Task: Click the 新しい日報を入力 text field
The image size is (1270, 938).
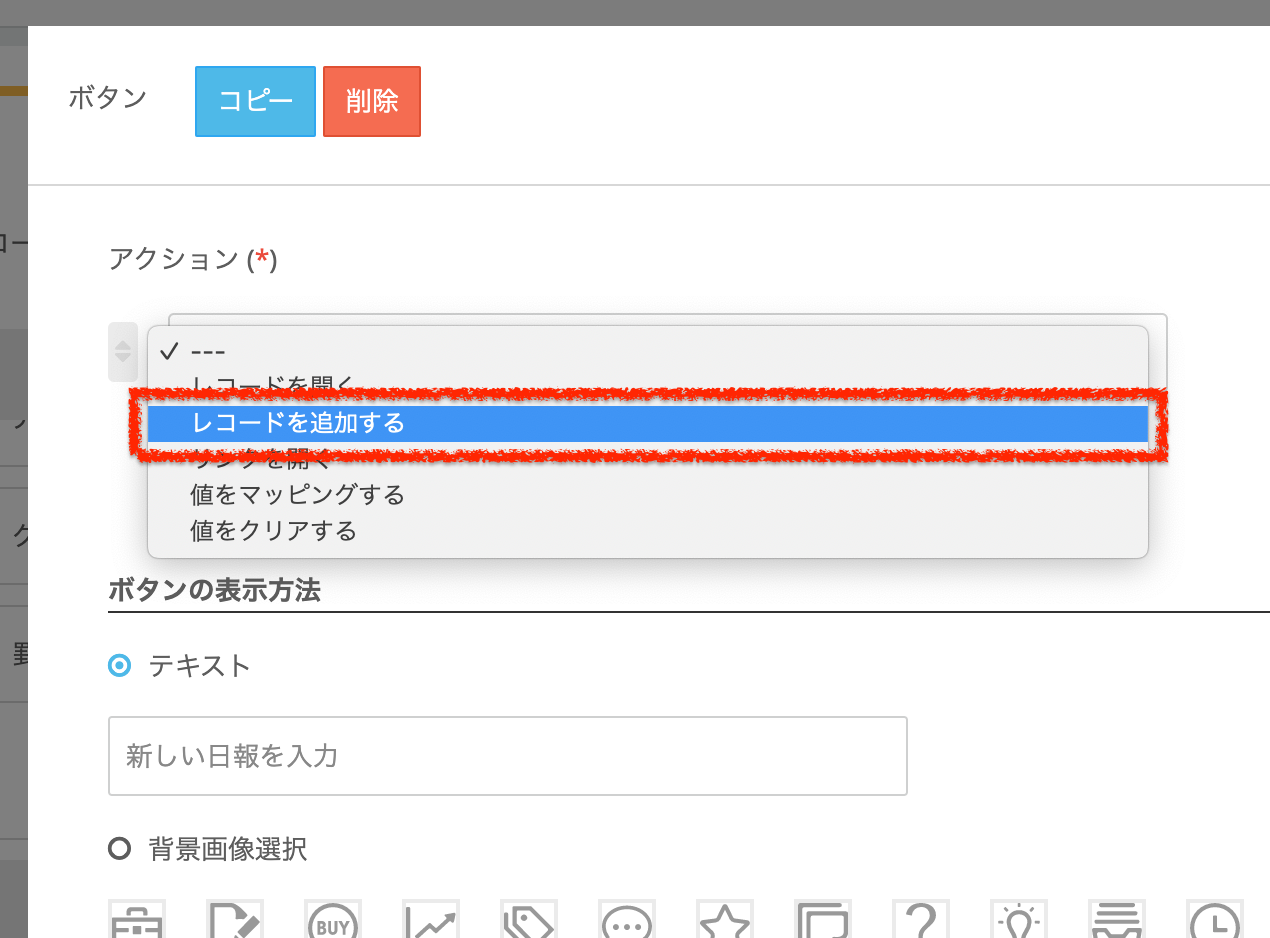Action: [x=508, y=756]
